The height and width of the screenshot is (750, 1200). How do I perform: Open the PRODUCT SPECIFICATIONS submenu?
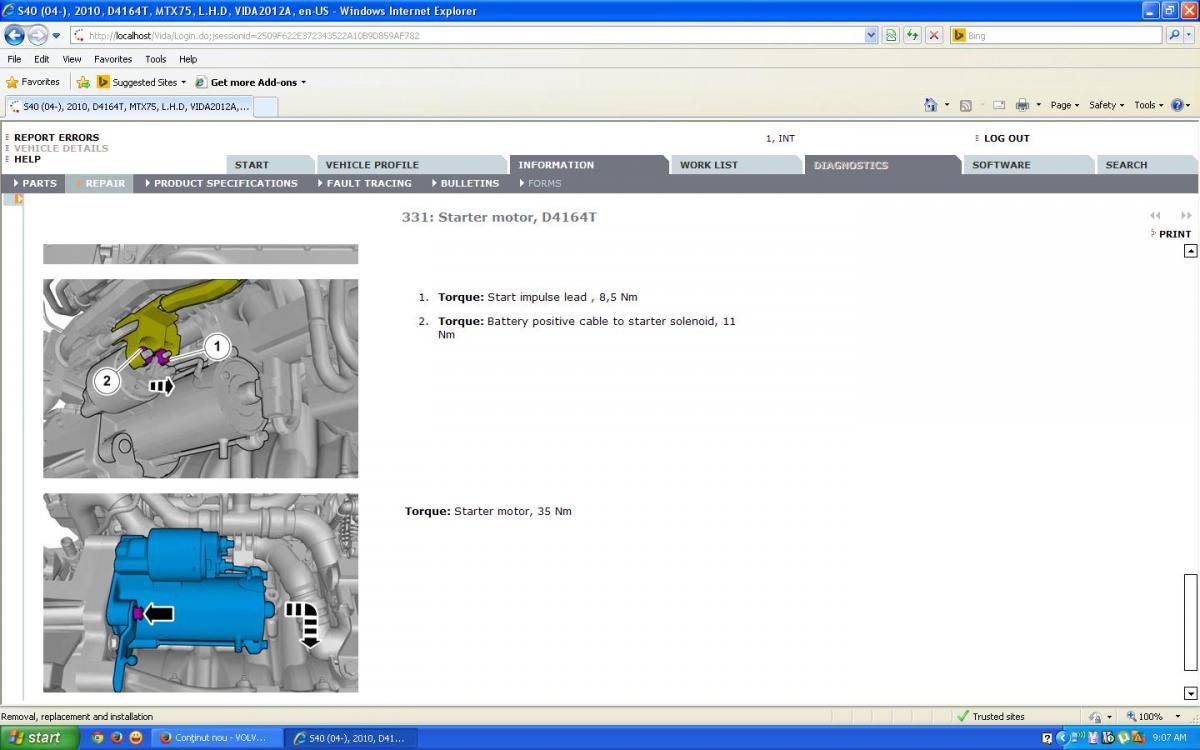[x=221, y=183]
